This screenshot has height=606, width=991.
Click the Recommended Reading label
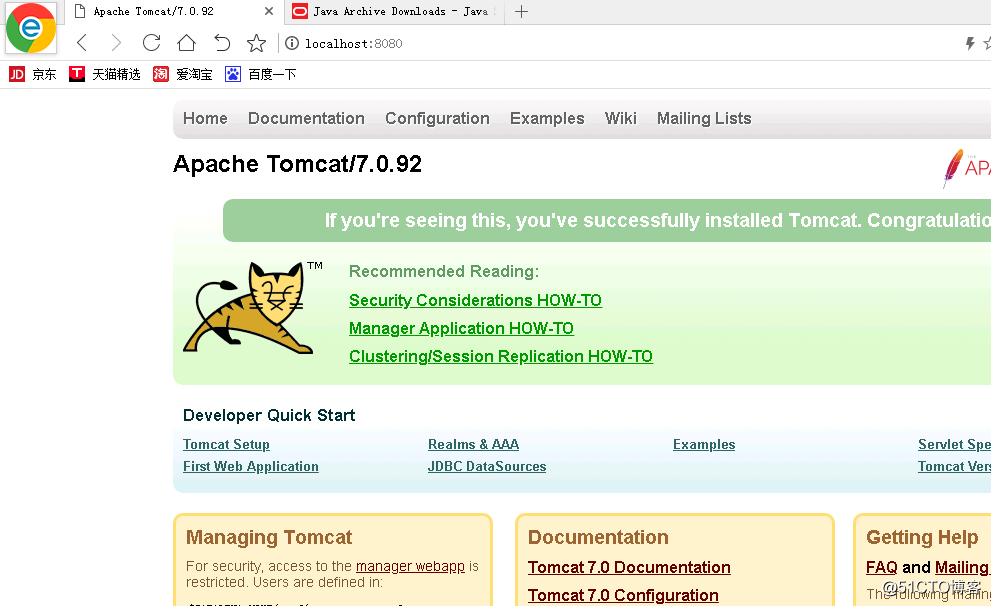pyautogui.click(x=444, y=272)
